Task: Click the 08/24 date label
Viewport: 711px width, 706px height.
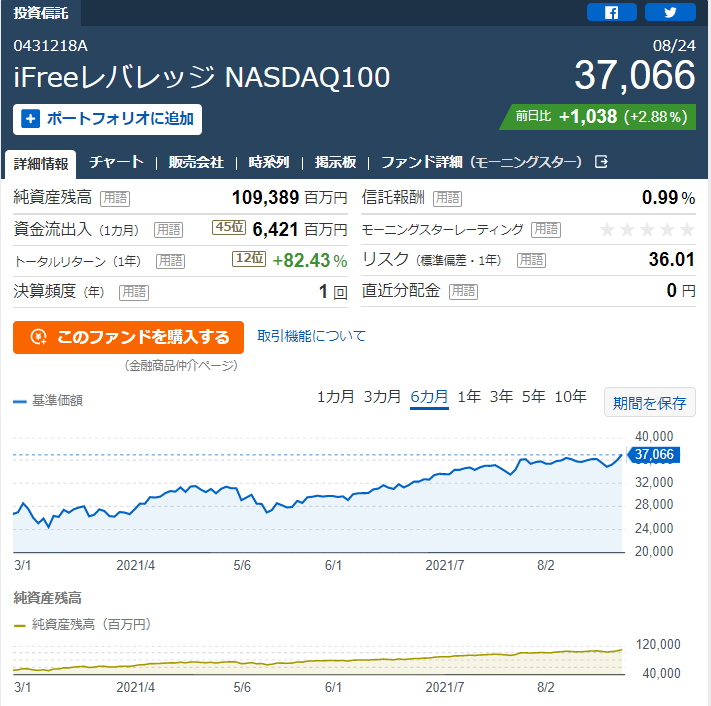Action: (x=674, y=46)
